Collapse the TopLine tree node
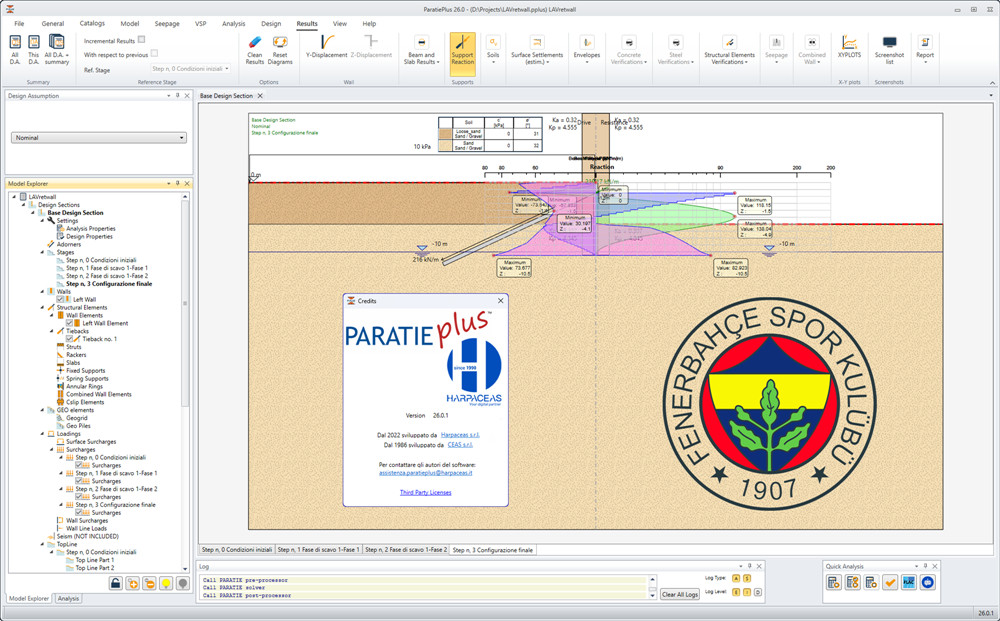Image resolution: width=1000 pixels, height=621 pixels. (43, 544)
